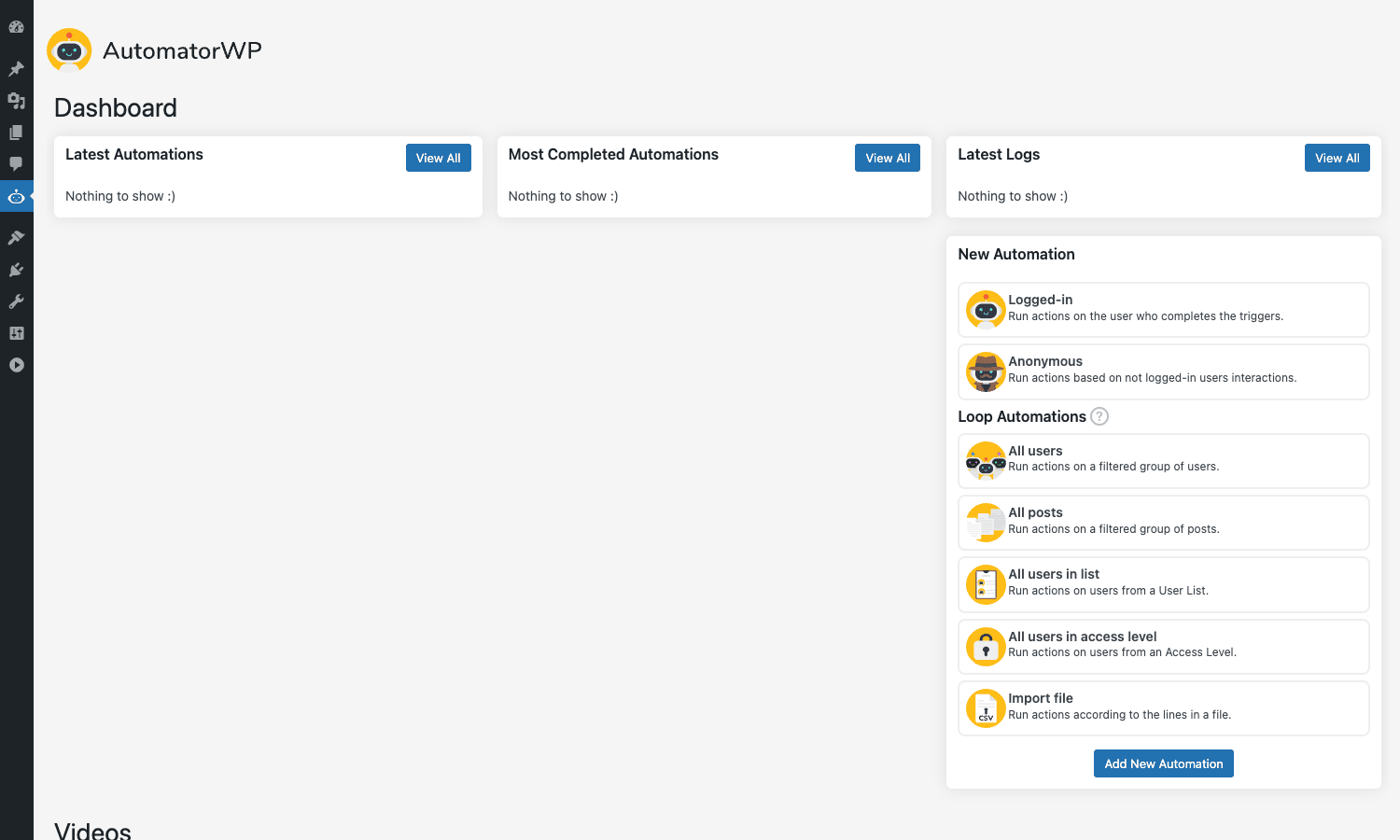This screenshot has width=1400, height=840.
Task: Click the Add New Automation button
Action: point(1164,763)
